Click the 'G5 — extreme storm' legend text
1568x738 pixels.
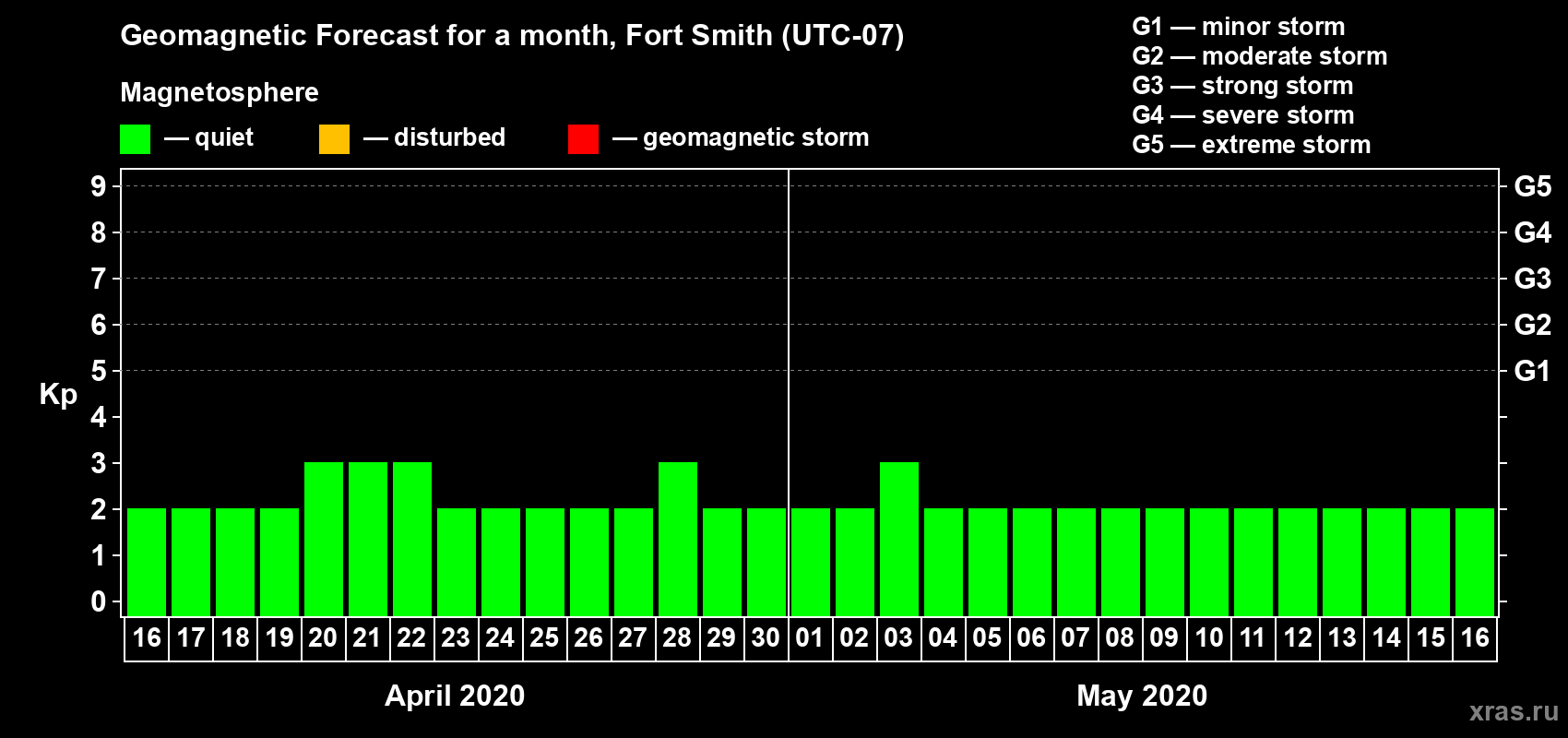pos(1252,145)
